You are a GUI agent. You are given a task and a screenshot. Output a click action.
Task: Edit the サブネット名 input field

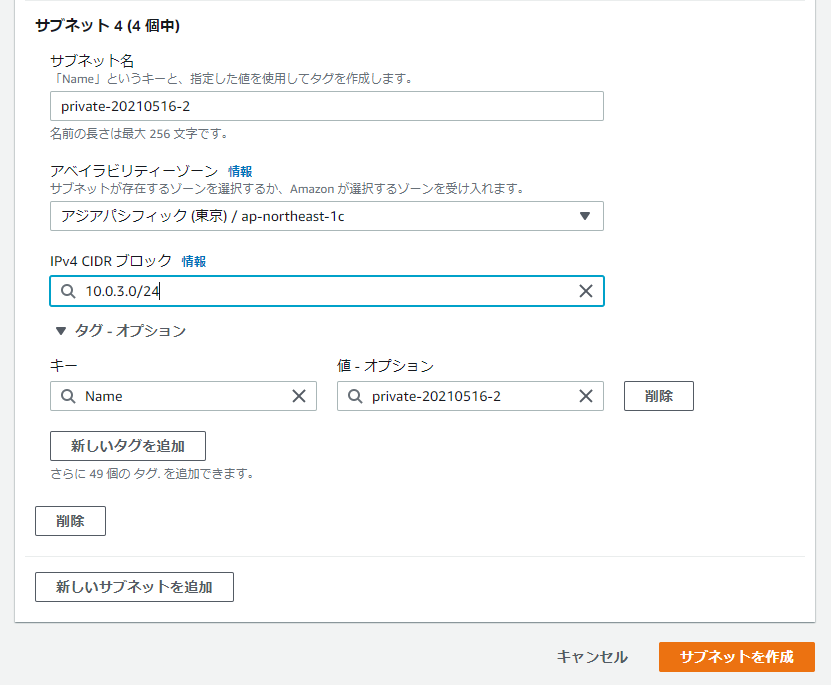[x=326, y=106]
